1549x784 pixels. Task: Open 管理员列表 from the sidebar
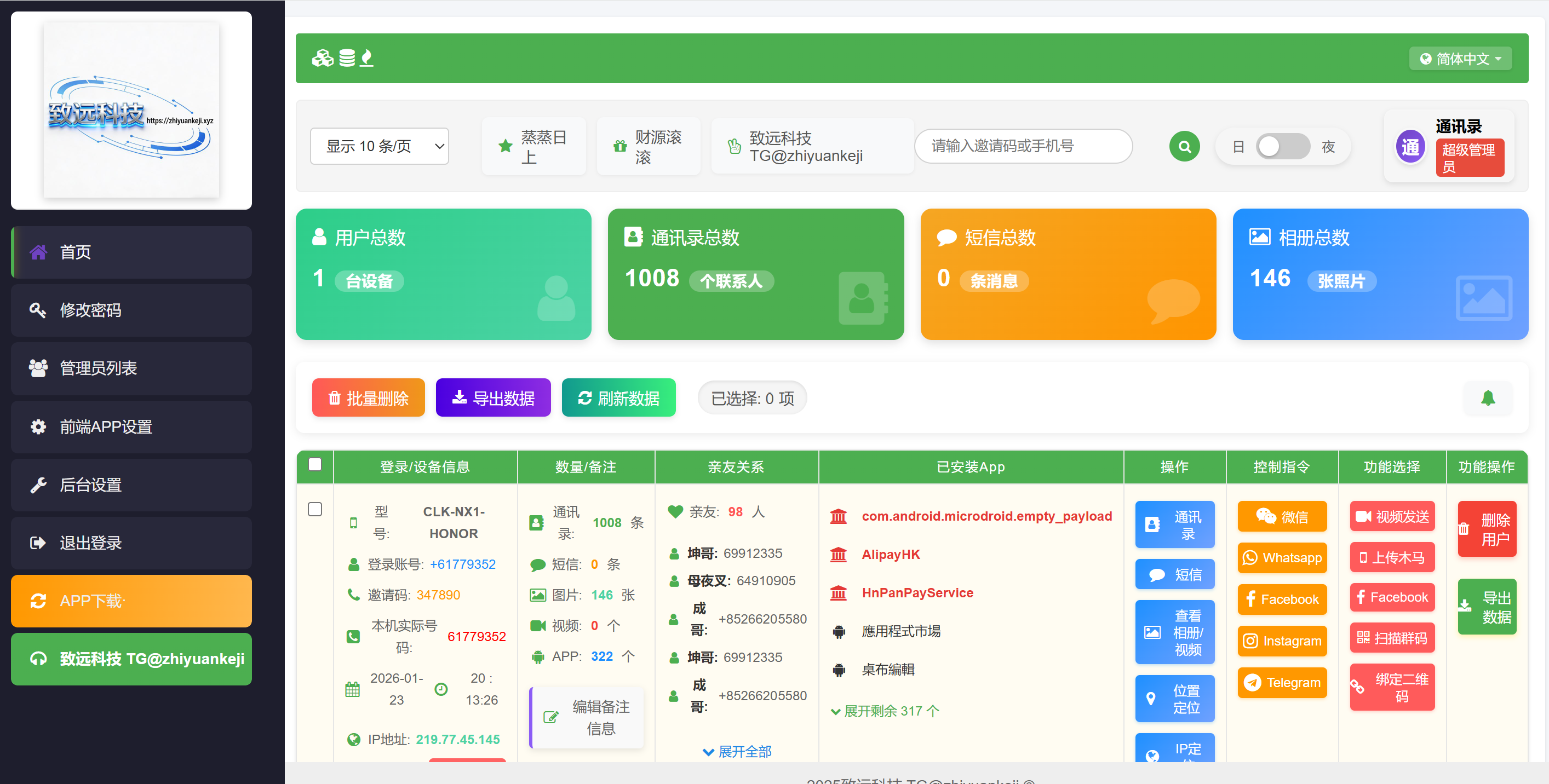[x=131, y=368]
